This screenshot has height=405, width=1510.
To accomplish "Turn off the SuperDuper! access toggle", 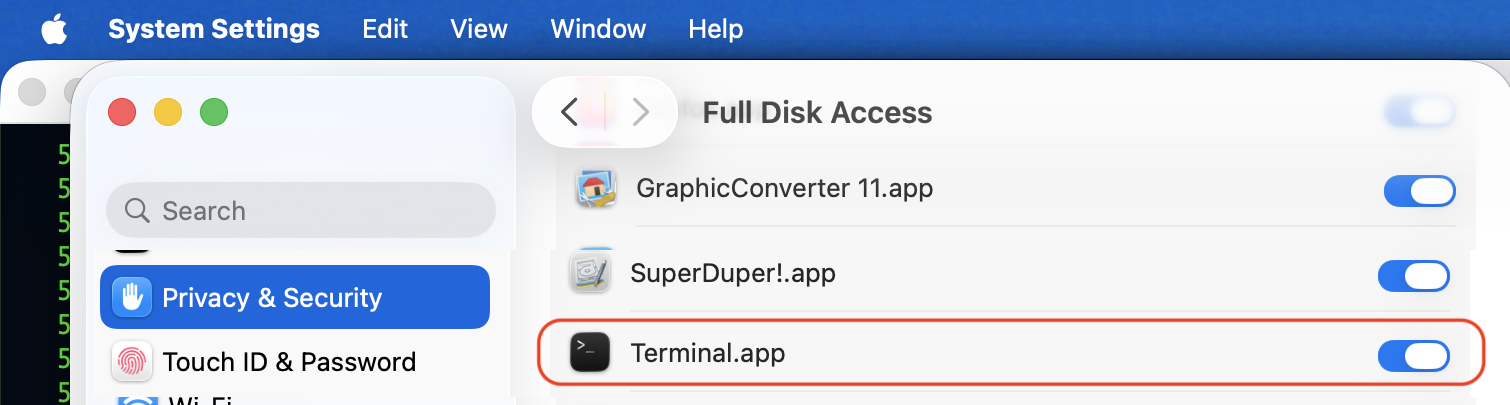I will click(1413, 275).
